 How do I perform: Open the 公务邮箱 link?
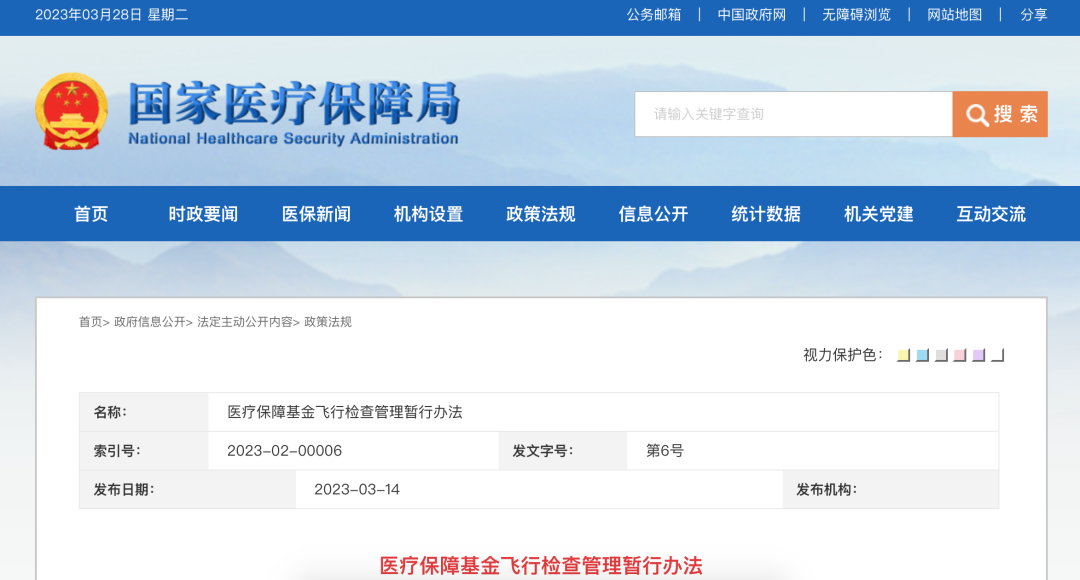[x=654, y=15]
